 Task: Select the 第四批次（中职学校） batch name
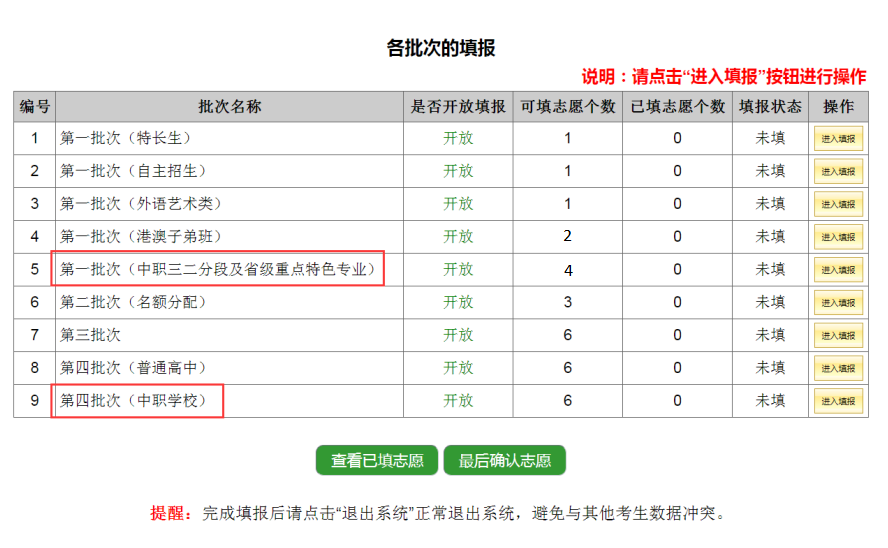tap(133, 401)
